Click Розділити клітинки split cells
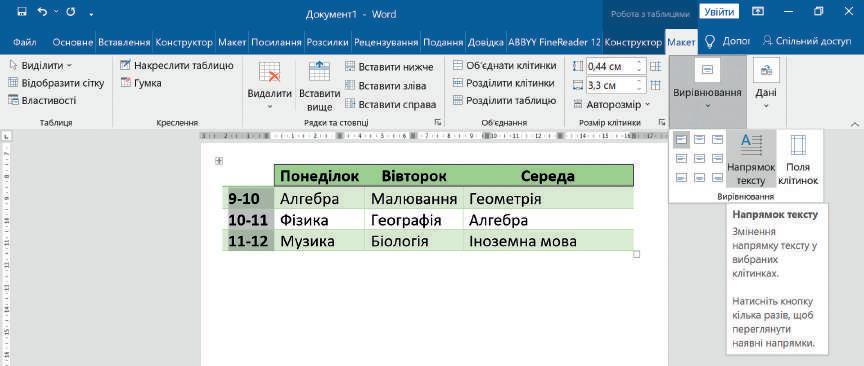 tap(504, 83)
